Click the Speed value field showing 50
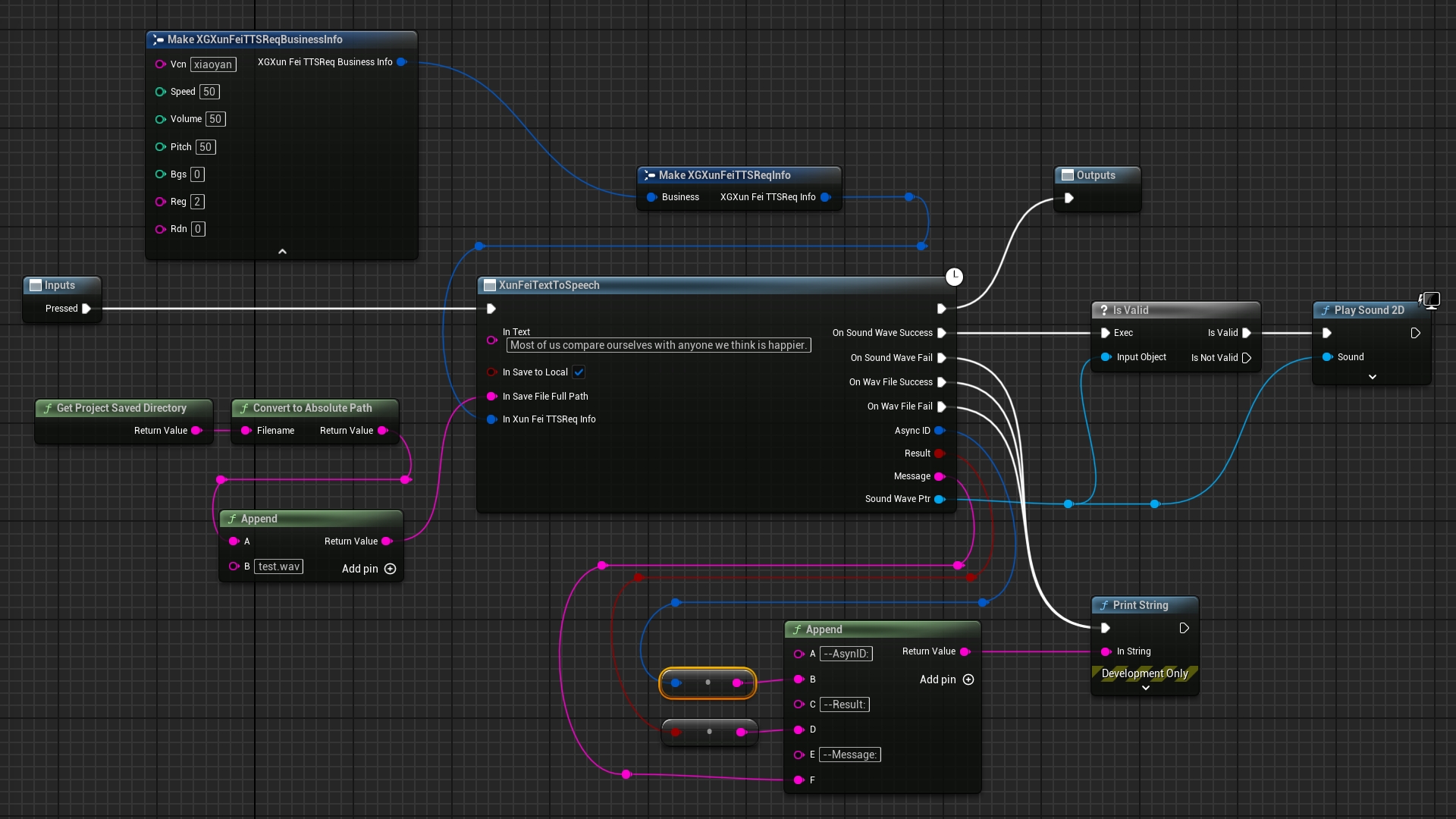The image size is (1456, 819). [209, 92]
